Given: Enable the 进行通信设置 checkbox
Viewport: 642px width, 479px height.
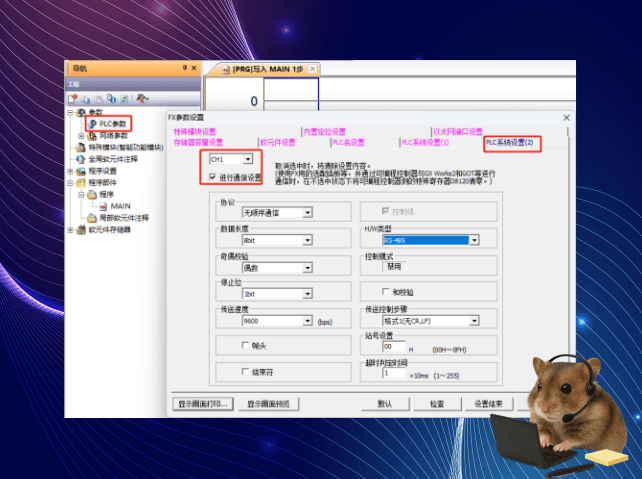Looking at the screenshot, I should pos(212,177).
